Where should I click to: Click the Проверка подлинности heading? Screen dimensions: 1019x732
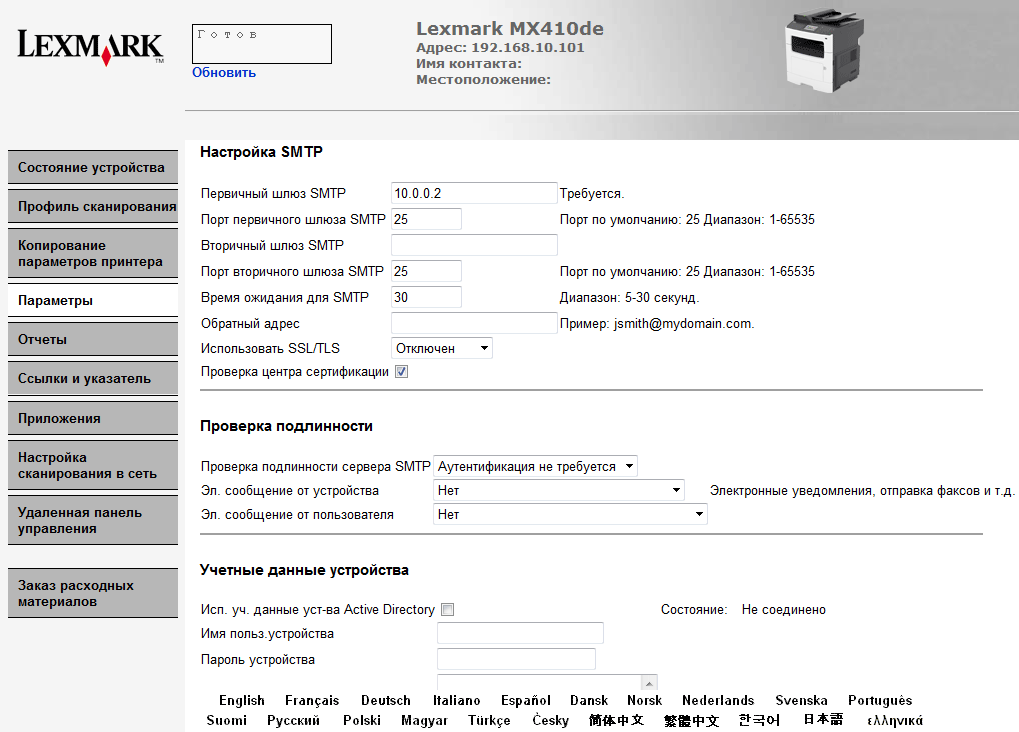coord(287,426)
